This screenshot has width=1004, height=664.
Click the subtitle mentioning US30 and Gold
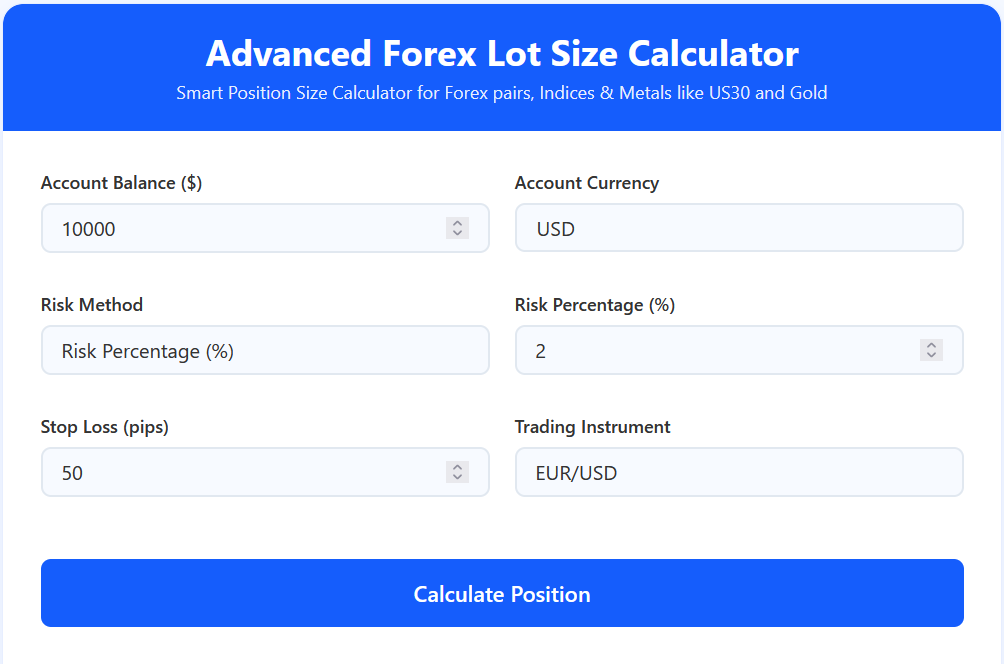[x=502, y=93]
